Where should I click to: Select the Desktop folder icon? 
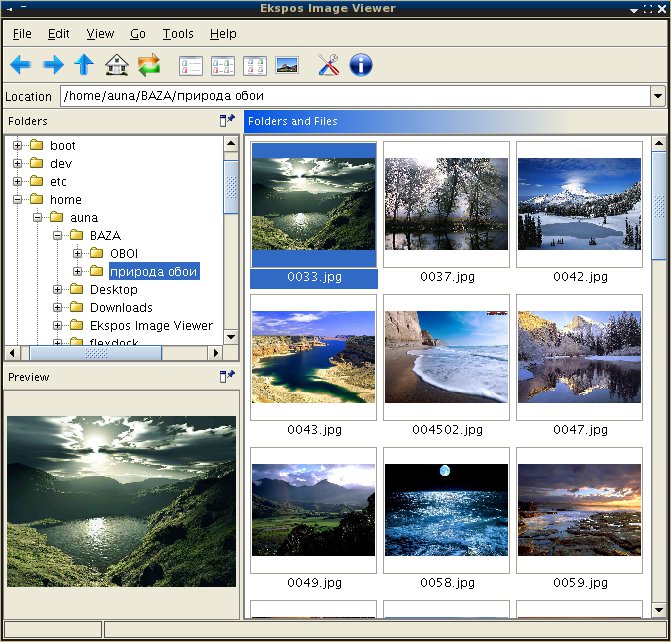(77, 289)
